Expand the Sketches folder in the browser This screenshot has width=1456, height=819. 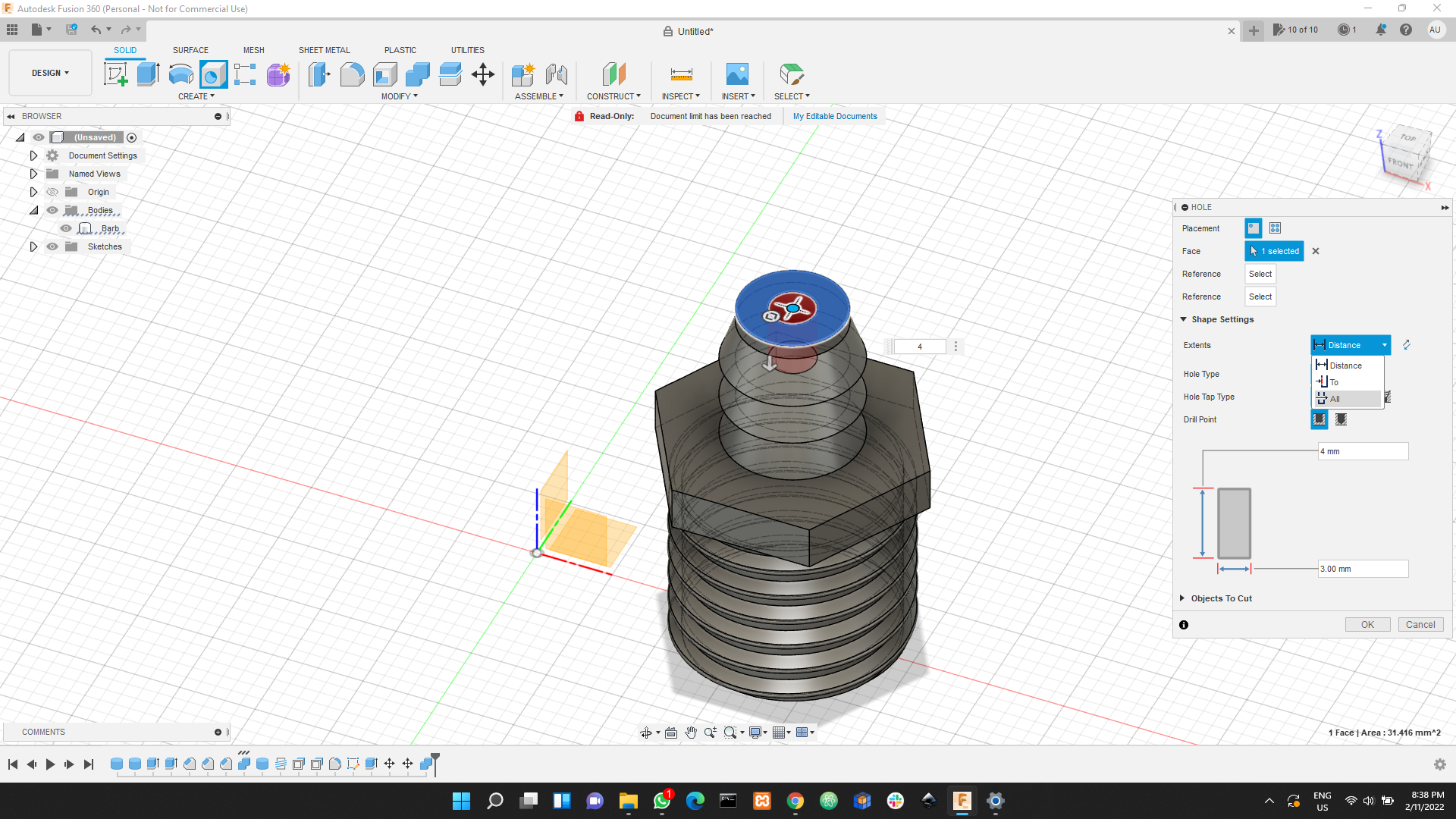(33, 246)
